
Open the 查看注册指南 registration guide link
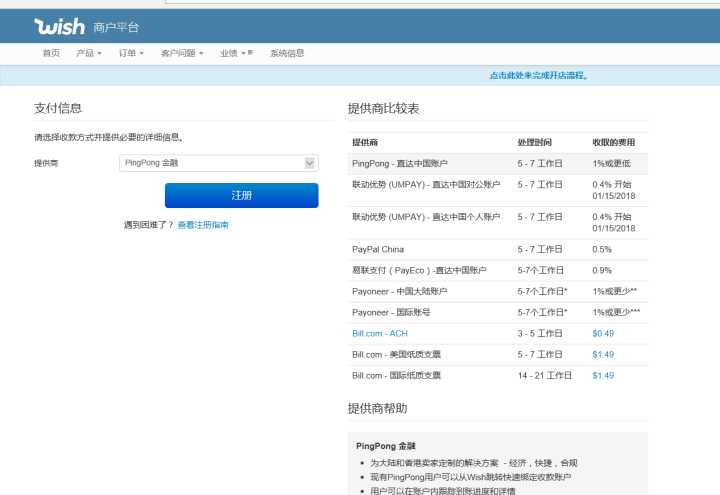[x=203, y=225]
